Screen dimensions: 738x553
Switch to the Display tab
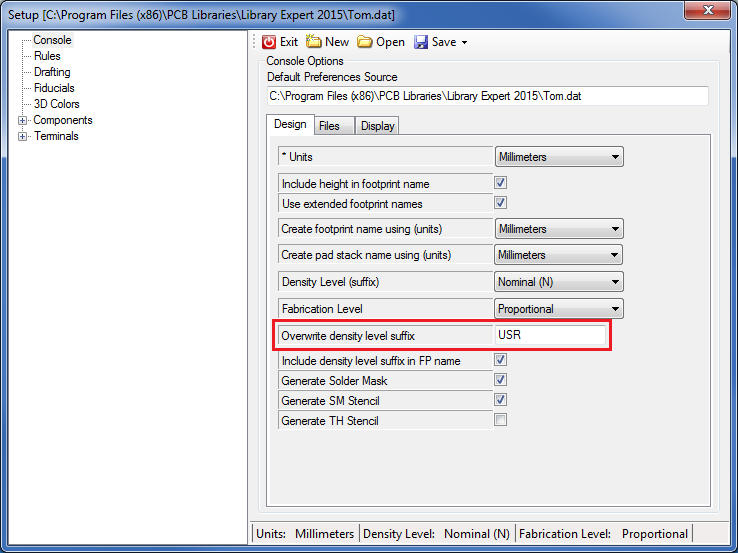pyautogui.click(x=378, y=126)
